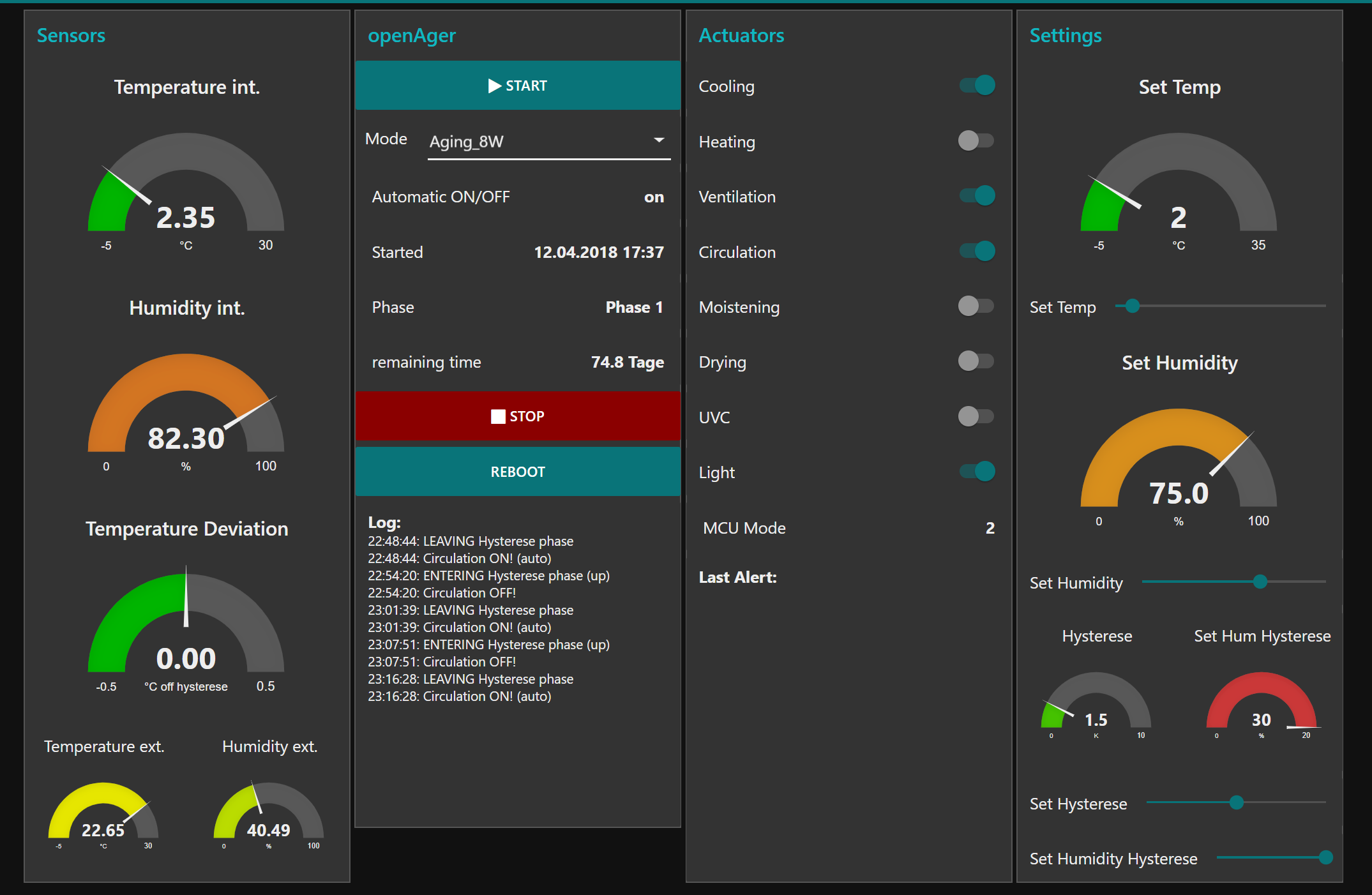
Task: Toggle the Circulation switch off
Action: 977,251
